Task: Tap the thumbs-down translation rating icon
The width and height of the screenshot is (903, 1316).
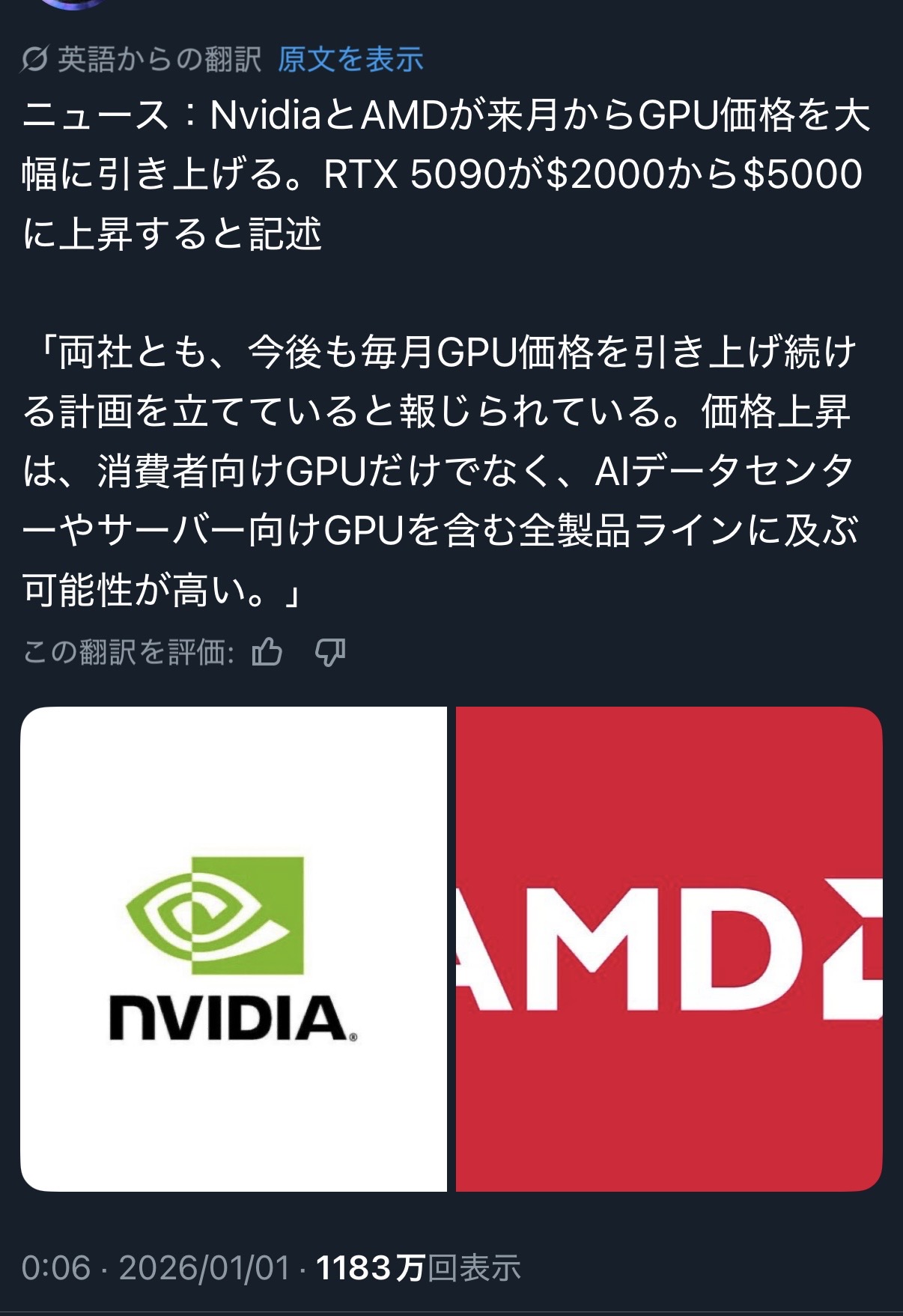Action: (330, 653)
